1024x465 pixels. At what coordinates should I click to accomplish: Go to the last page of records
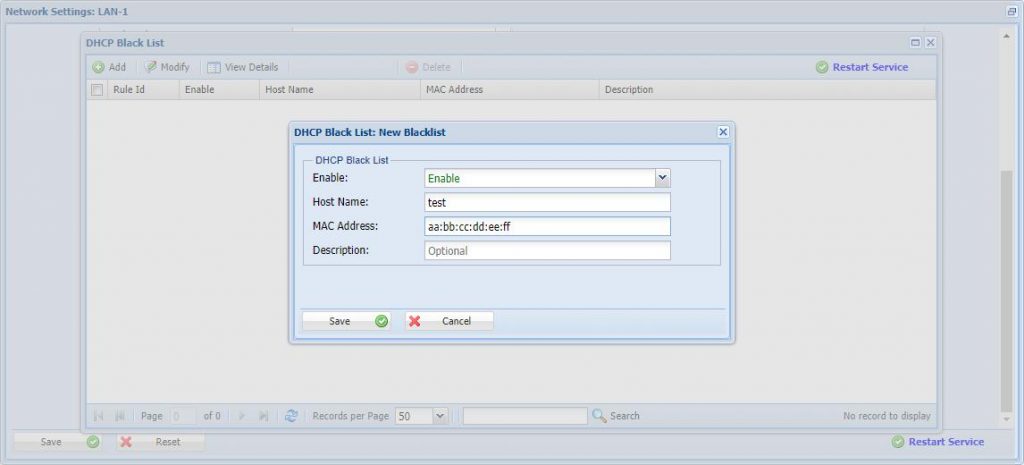click(x=264, y=416)
